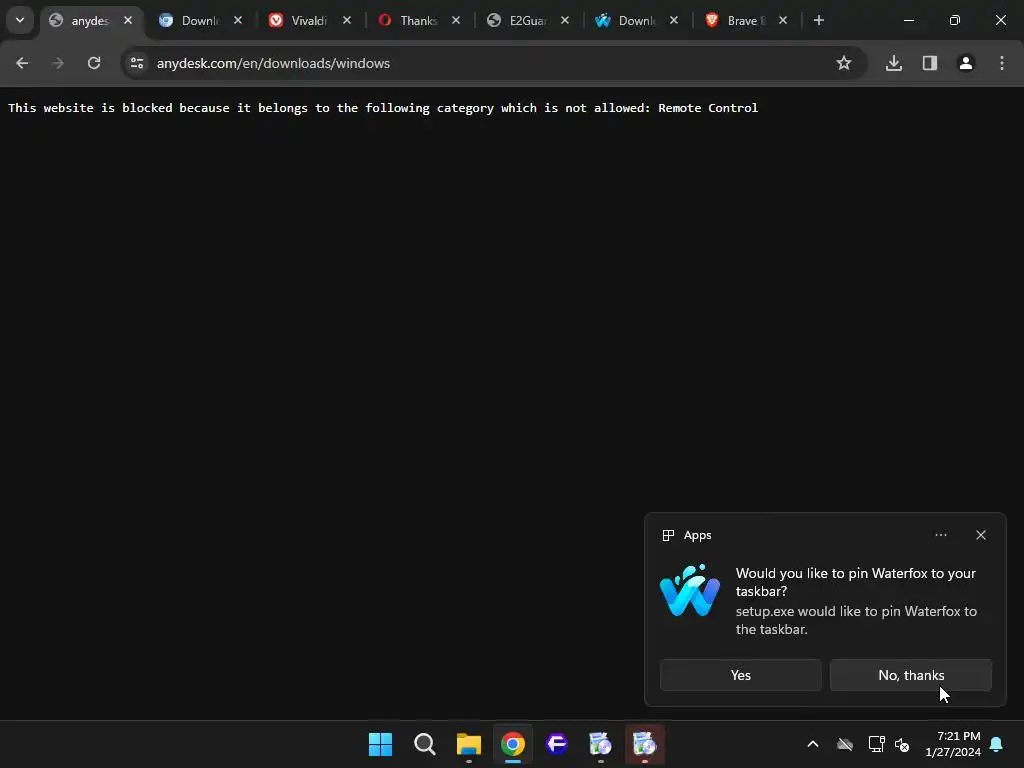Close the E2Guardian tab
The width and height of the screenshot is (1024, 768).
[x=565, y=21]
